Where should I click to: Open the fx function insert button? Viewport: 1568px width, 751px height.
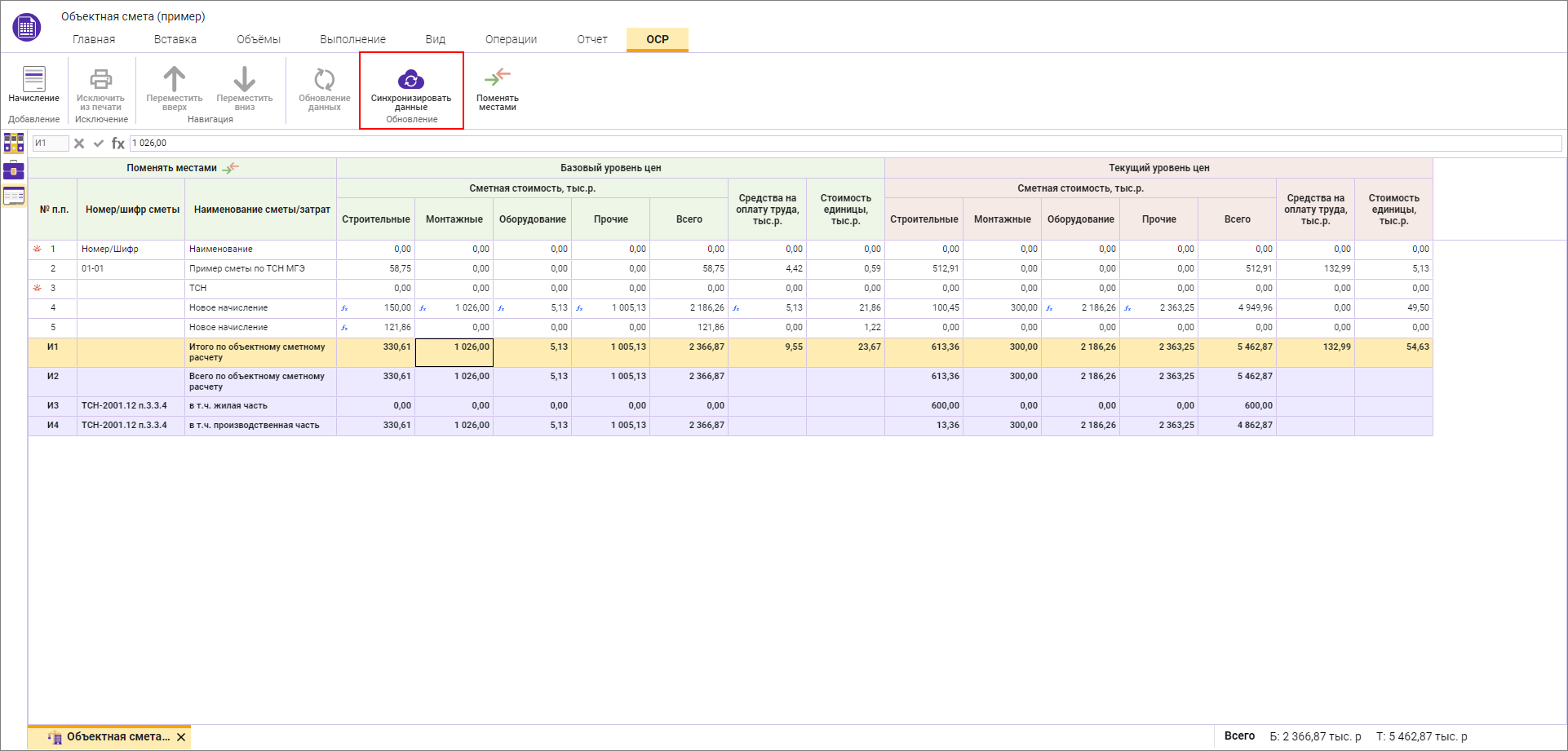[118, 144]
